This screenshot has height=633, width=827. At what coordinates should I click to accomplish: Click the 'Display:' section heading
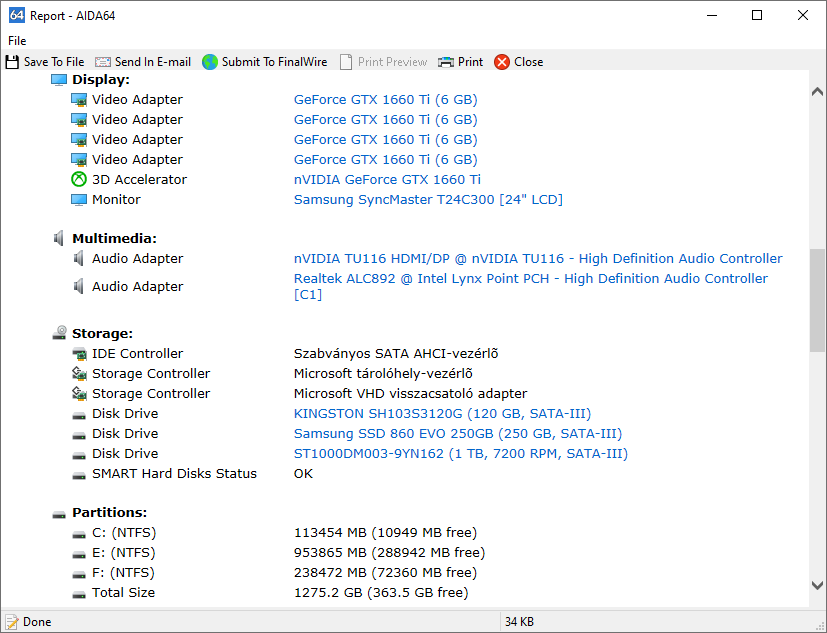tap(101, 80)
